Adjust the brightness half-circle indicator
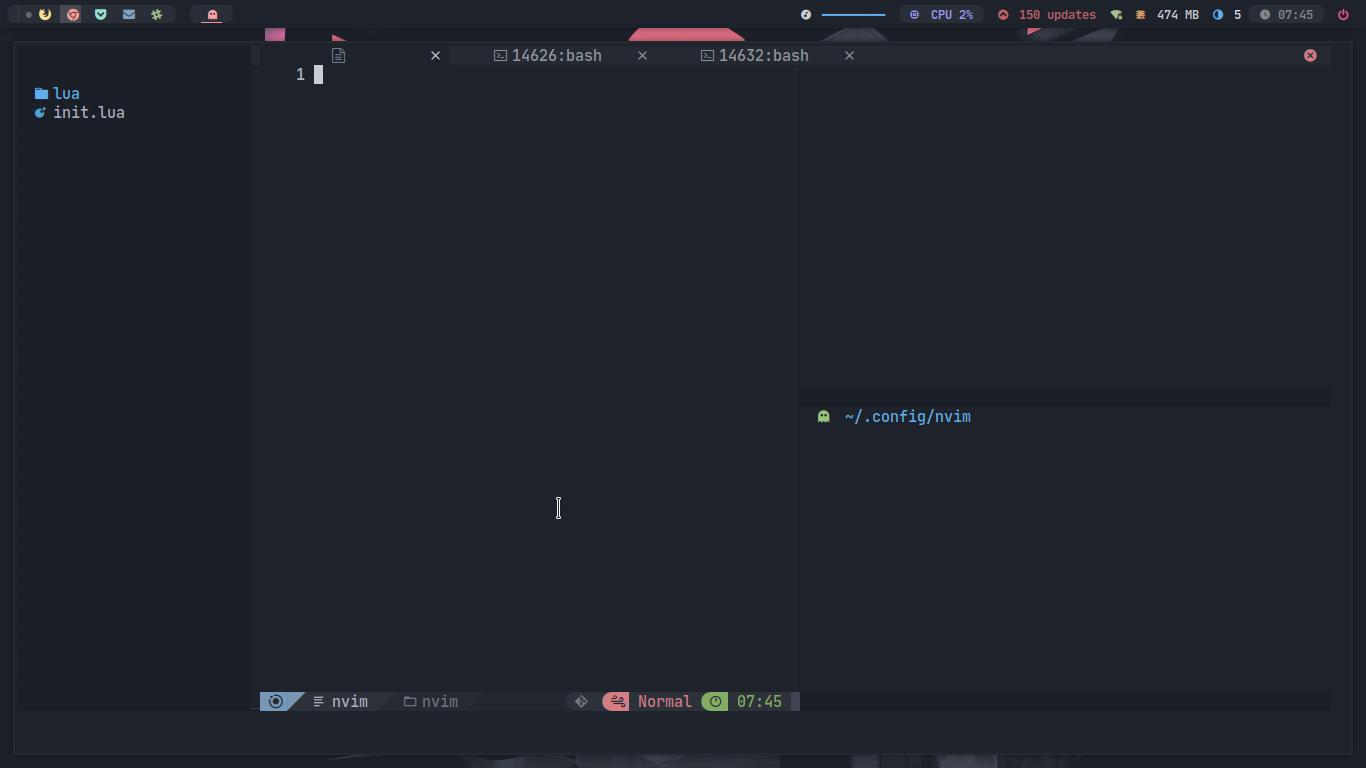This screenshot has height=768, width=1366. 1218,14
